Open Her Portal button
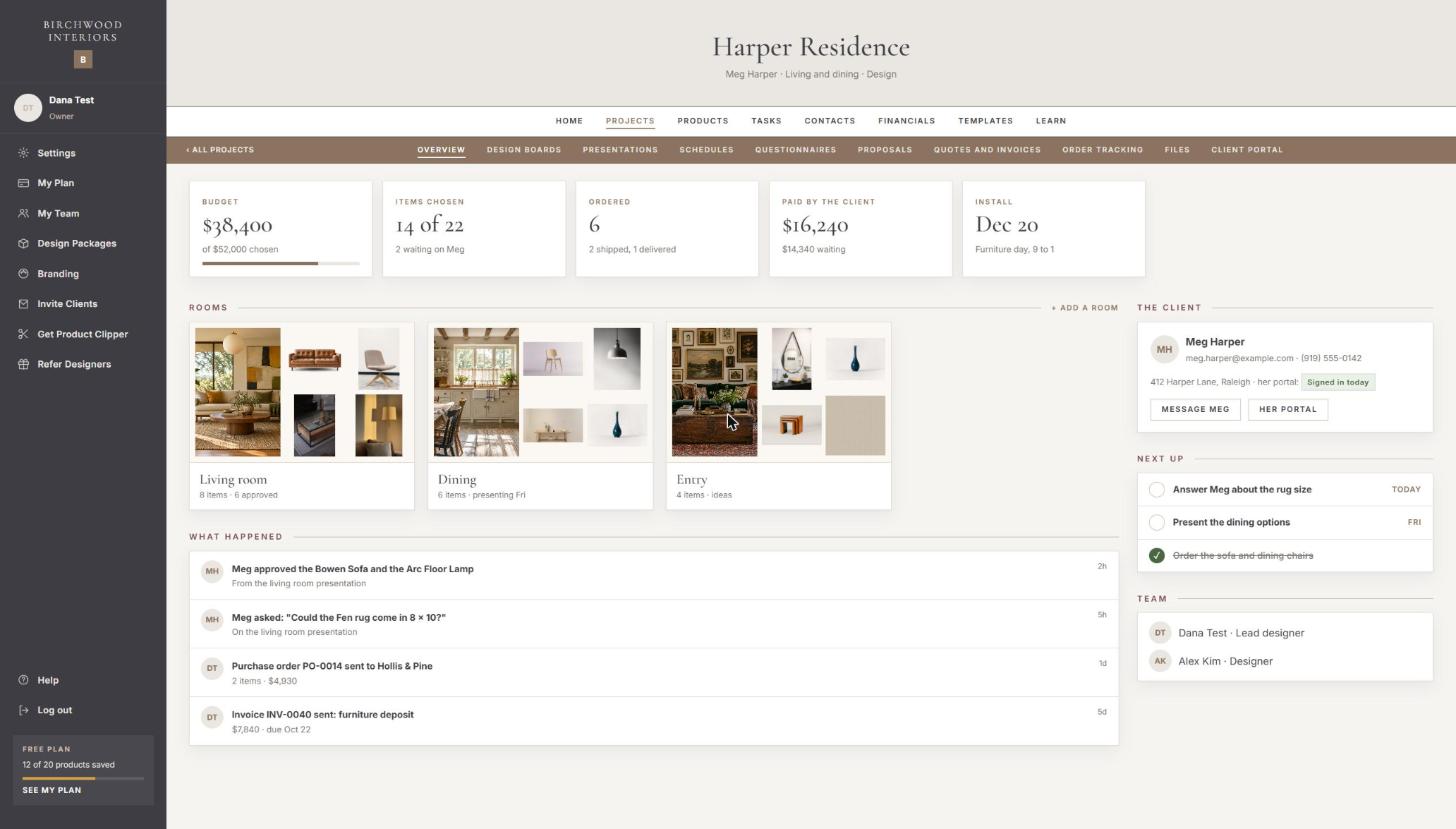Viewport: 1456px width, 829px height. tap(1288, 409)
